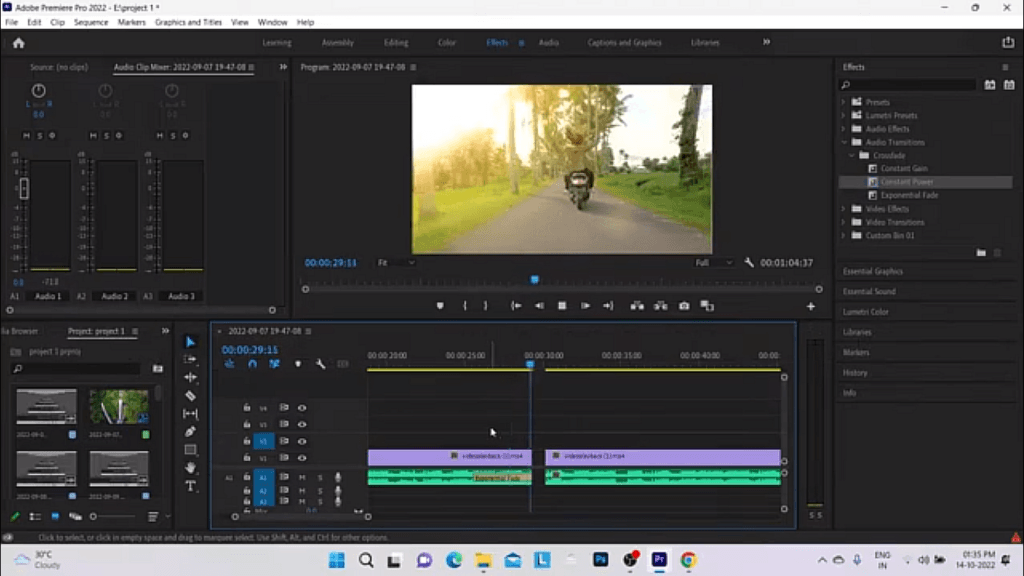Open the Graphics and Titles menu

pyautogui.click(x=188, y=22)
